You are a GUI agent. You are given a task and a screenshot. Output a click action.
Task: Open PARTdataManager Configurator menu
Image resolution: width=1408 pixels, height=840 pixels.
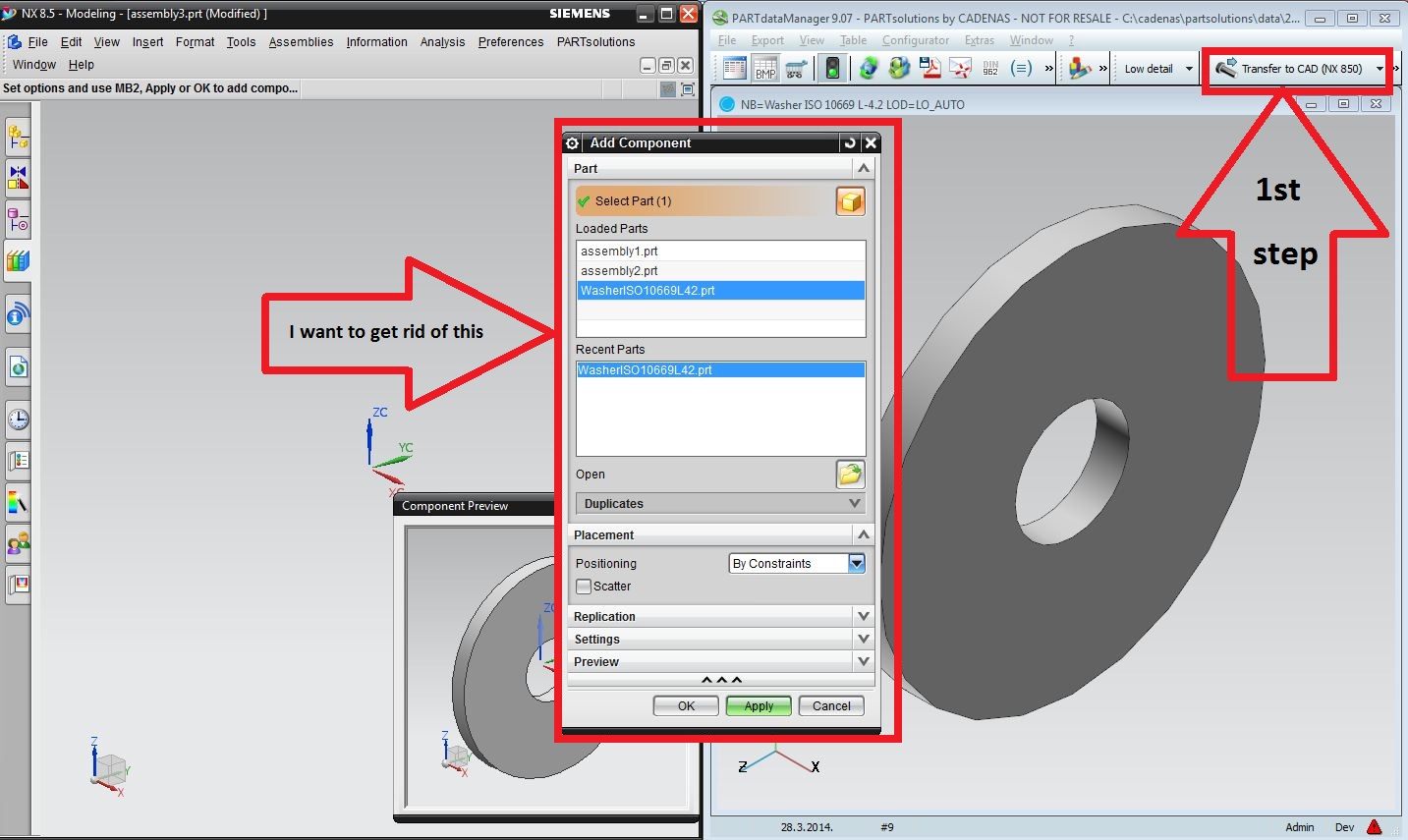coord(916,40)
